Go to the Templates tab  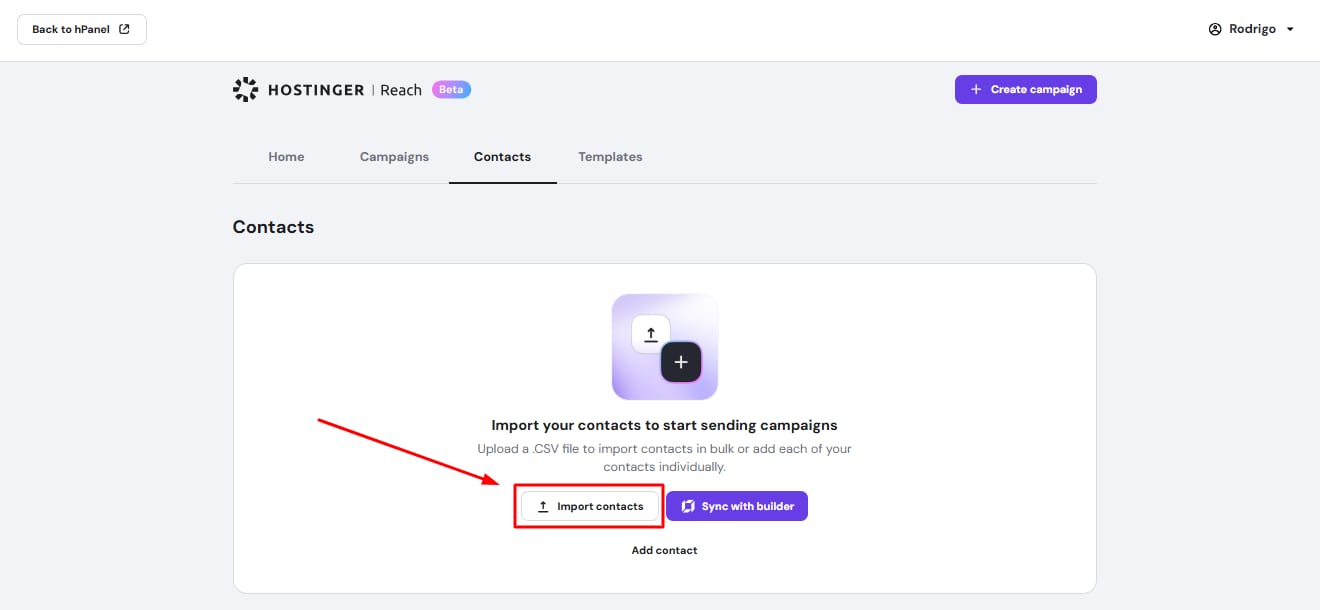[x=610, y=157]
